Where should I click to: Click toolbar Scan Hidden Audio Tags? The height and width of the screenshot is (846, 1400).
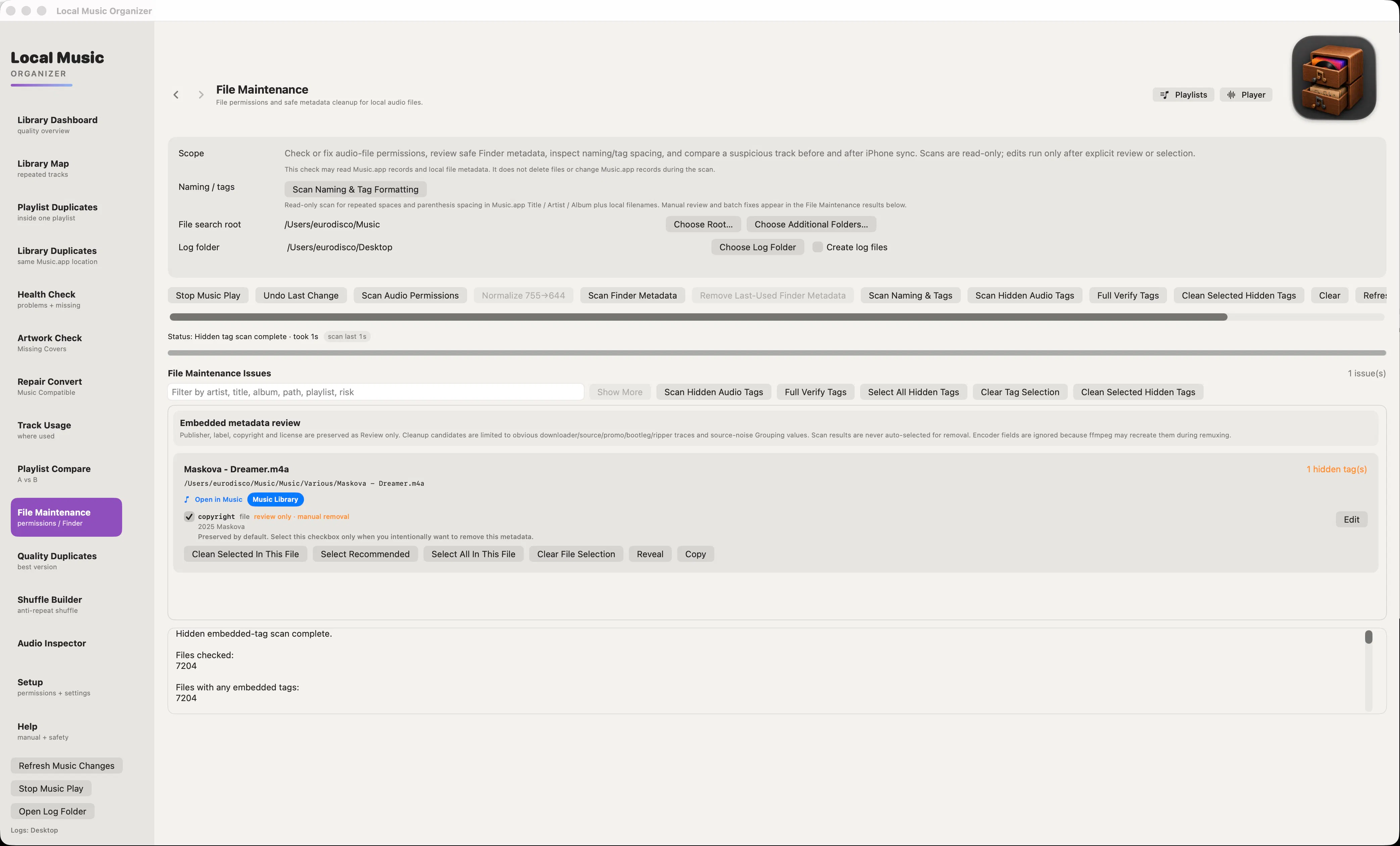tap(1025, 295)
